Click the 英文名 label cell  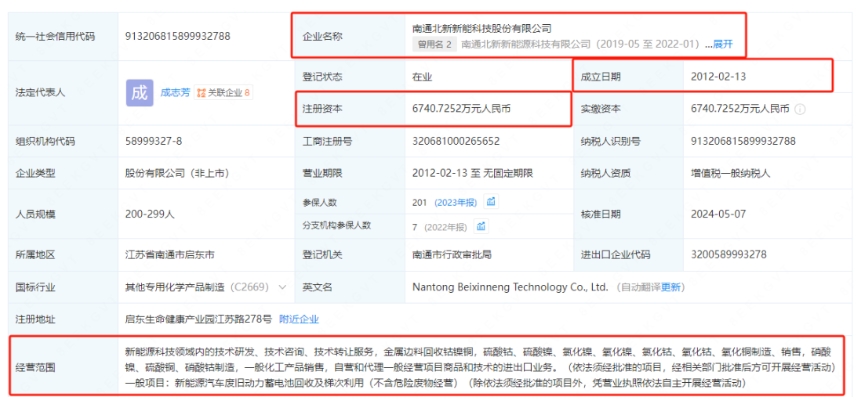(350, 287)
